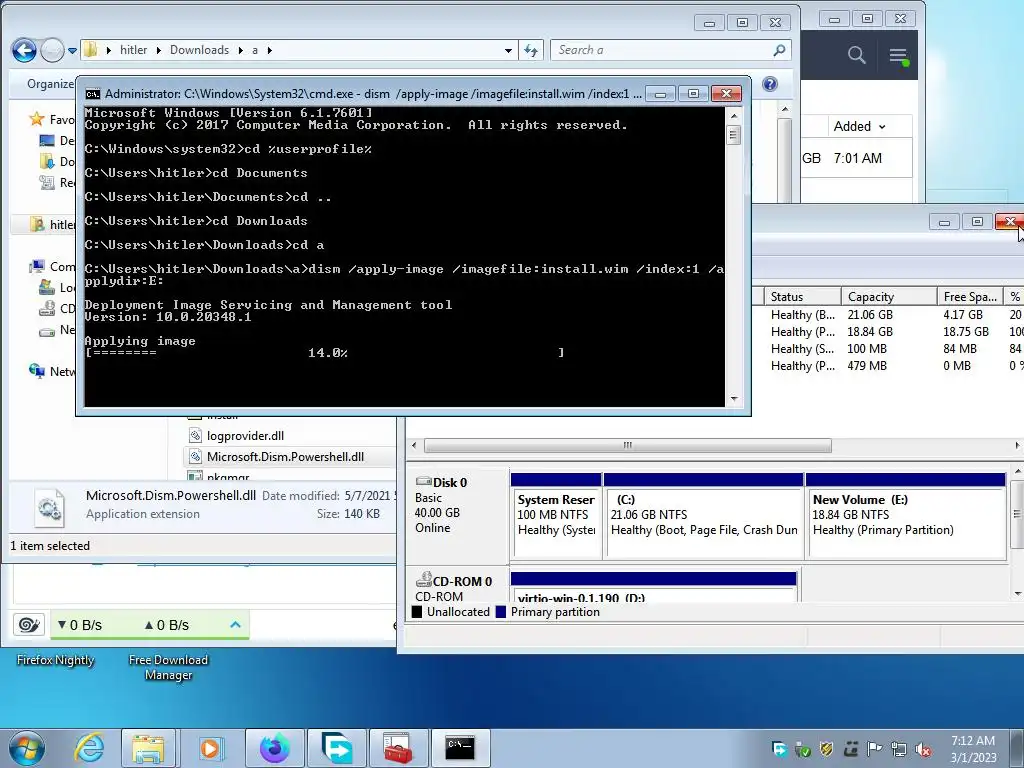The image size is (1024, 768).
Task: Select 'Downloads' in the address breadcrumb
Action: tap(199, 50)
